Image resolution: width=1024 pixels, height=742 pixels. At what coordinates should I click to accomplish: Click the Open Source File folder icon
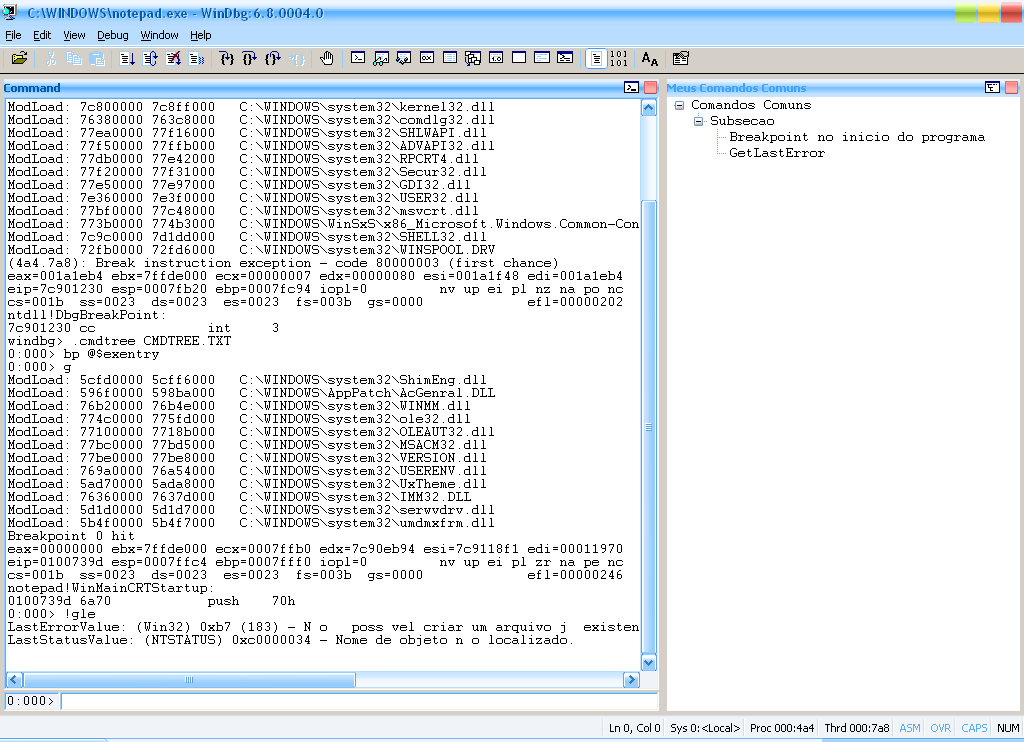coord(20,59)
